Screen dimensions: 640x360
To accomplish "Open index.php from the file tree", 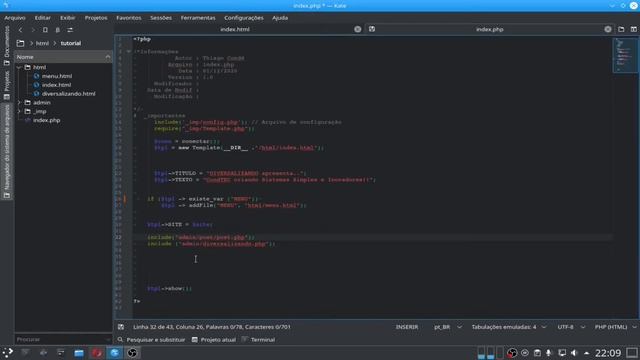I will tap(47, 120).
